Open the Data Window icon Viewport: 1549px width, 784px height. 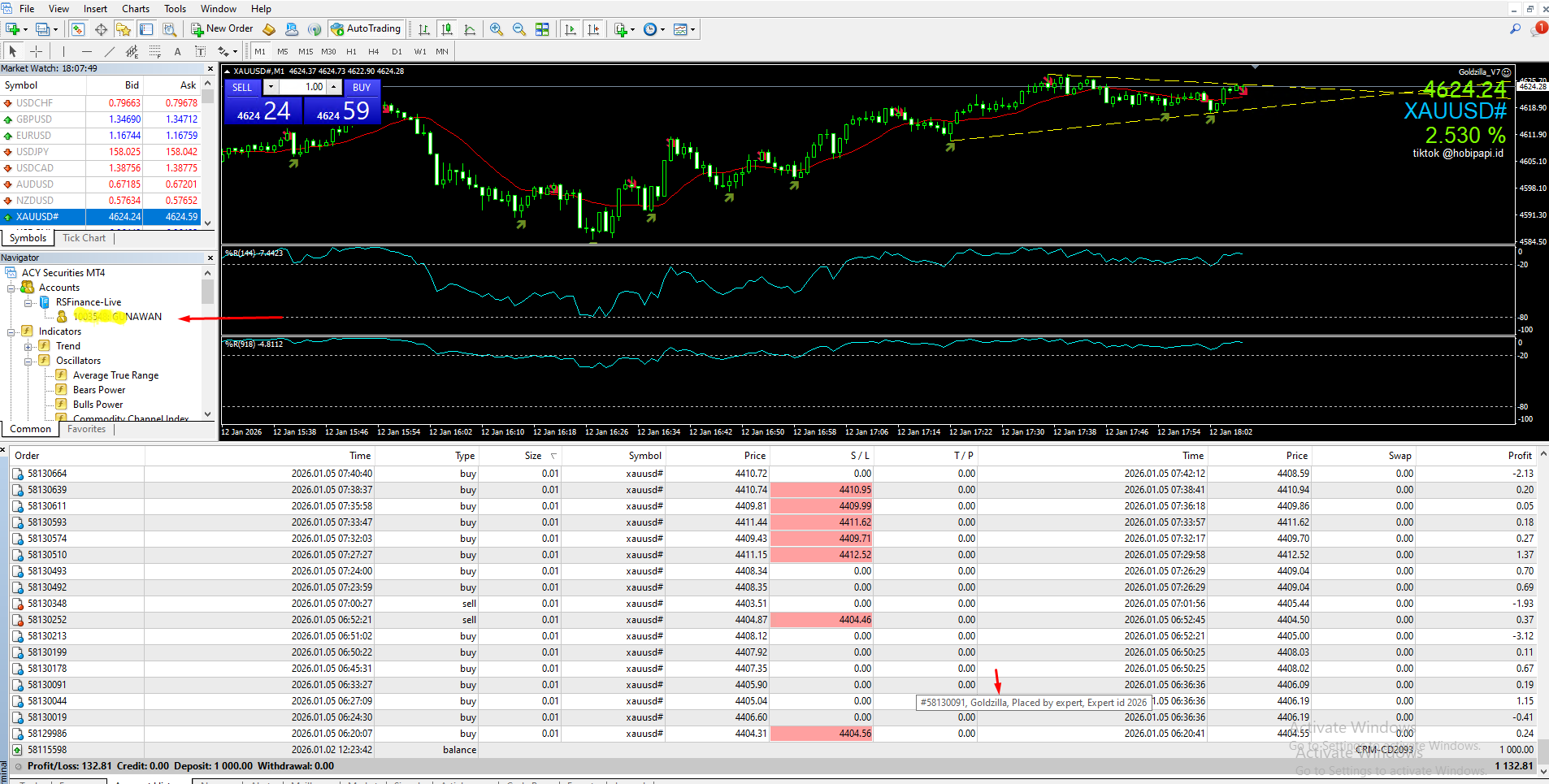pyautogui.click(x=101, y=29)
